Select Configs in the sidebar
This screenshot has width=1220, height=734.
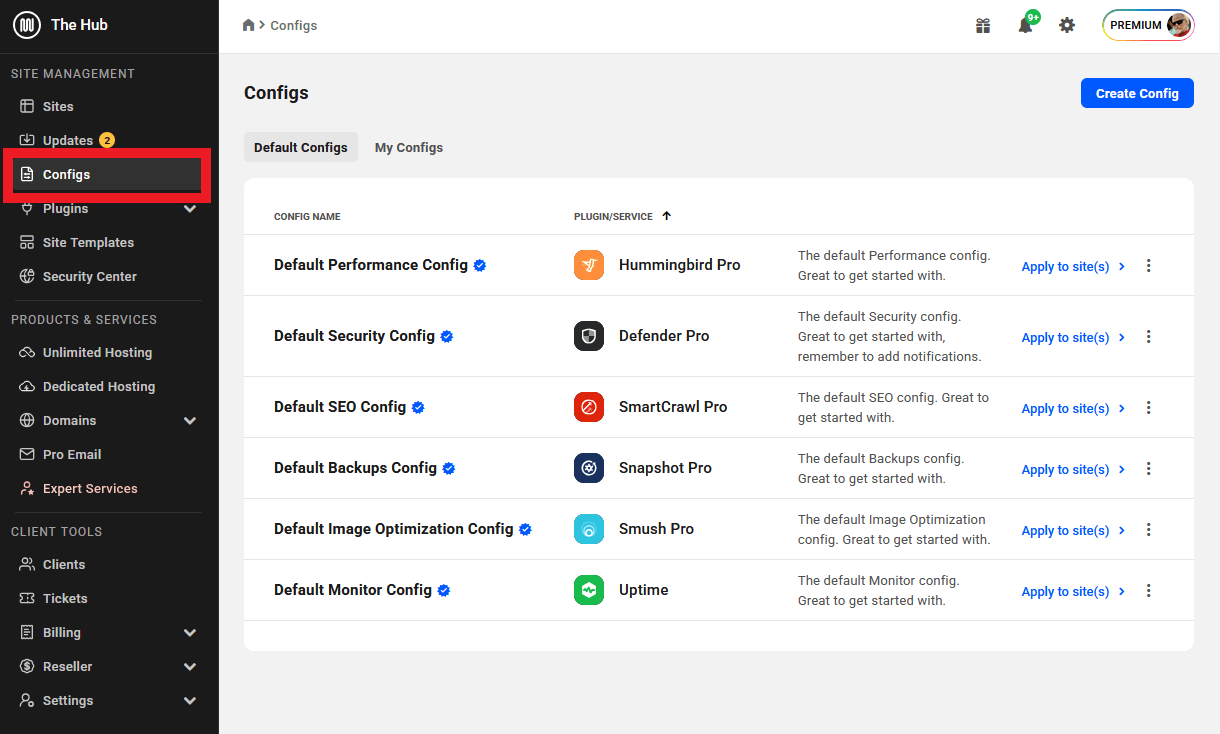pyautogui.click(x=107, y=174)
